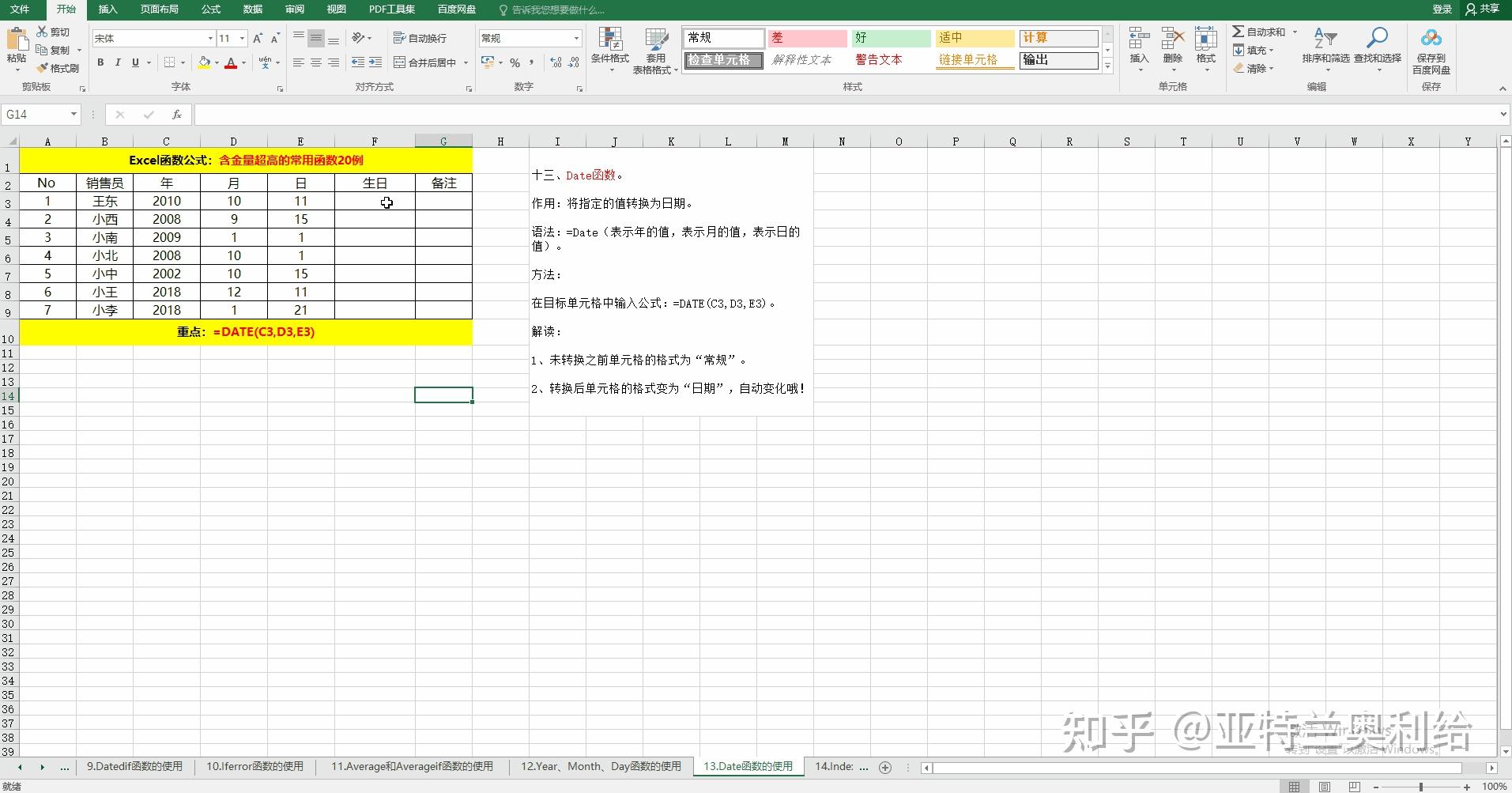The width and height of the screenshot is (1512, 793).
Task: Open Find and Select magnifier icon
Action: (1377, 38)
